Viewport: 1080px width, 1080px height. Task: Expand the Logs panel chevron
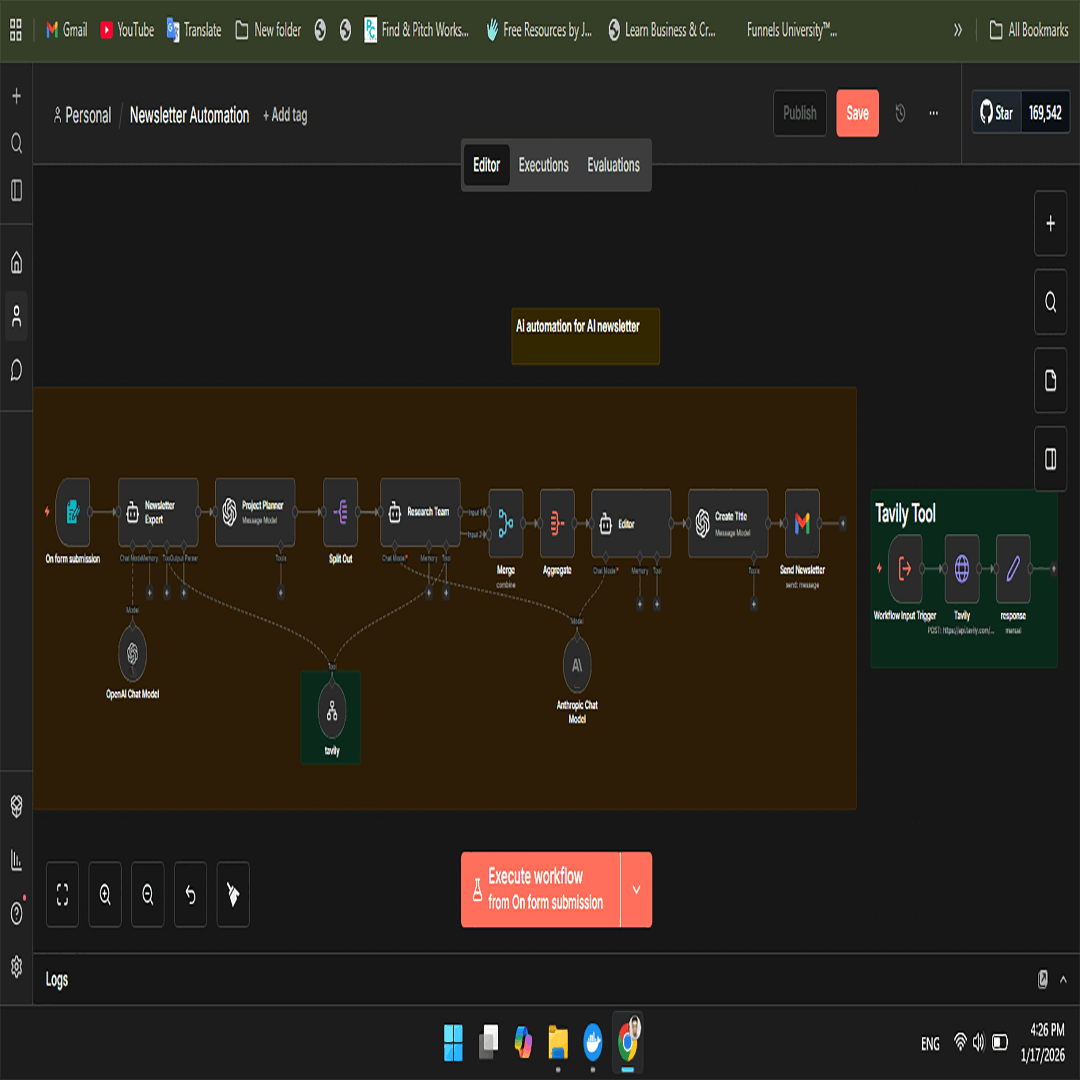(x=1063, y=980)
